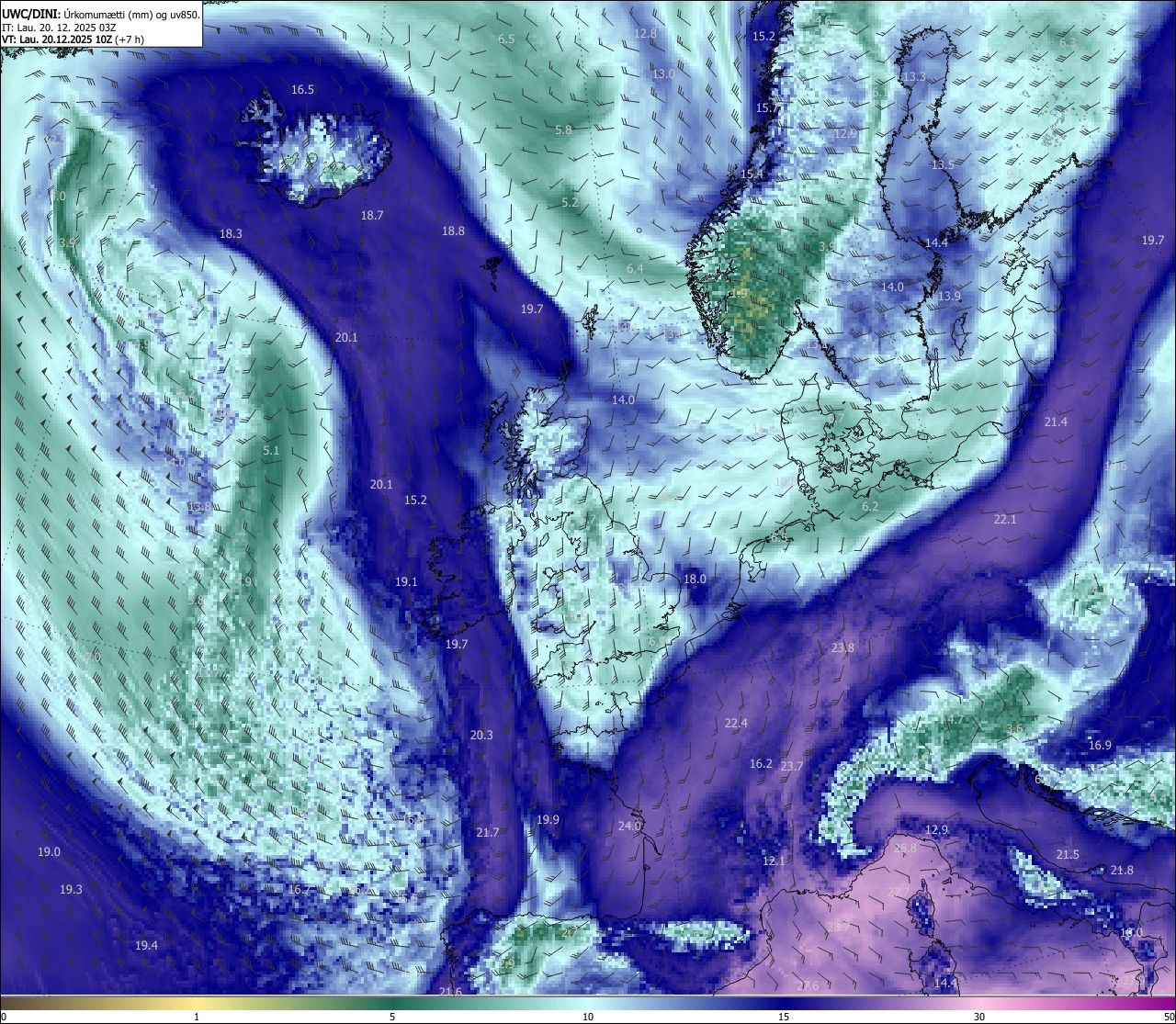
Task: Click the UWC/DINI title text in the header
Action: [29, 14]
